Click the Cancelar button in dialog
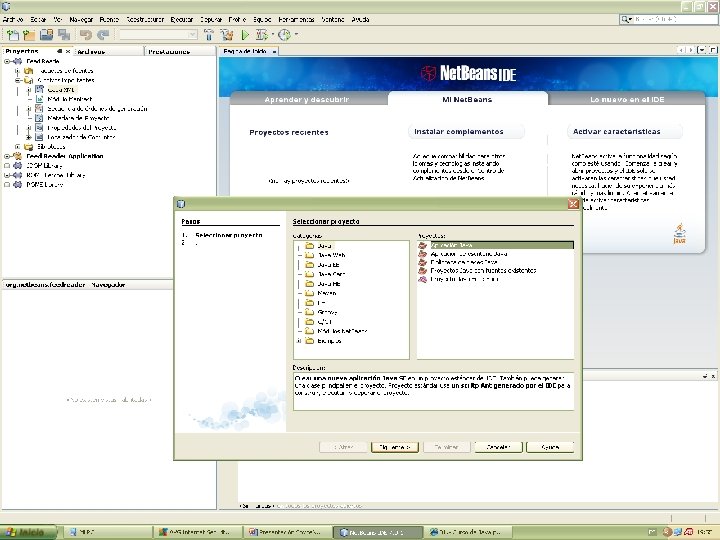720x540 pixels. pos(499,447)
